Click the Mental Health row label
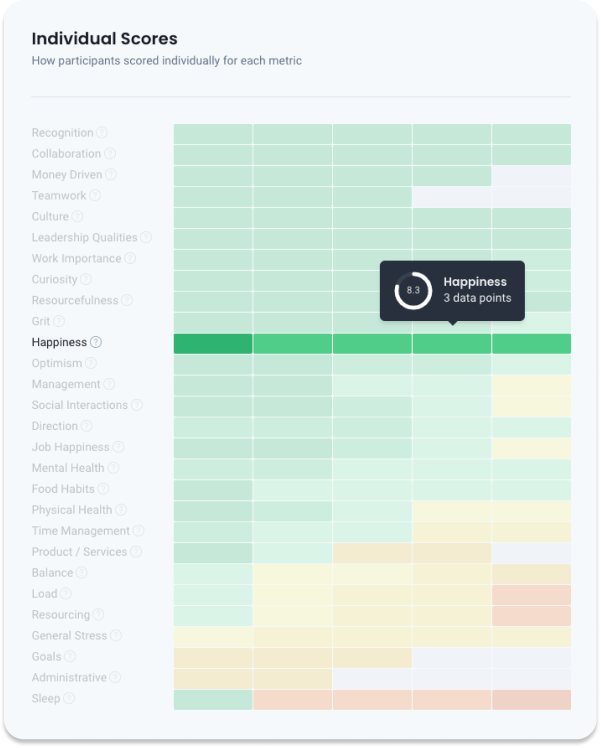 click(67, 468)
